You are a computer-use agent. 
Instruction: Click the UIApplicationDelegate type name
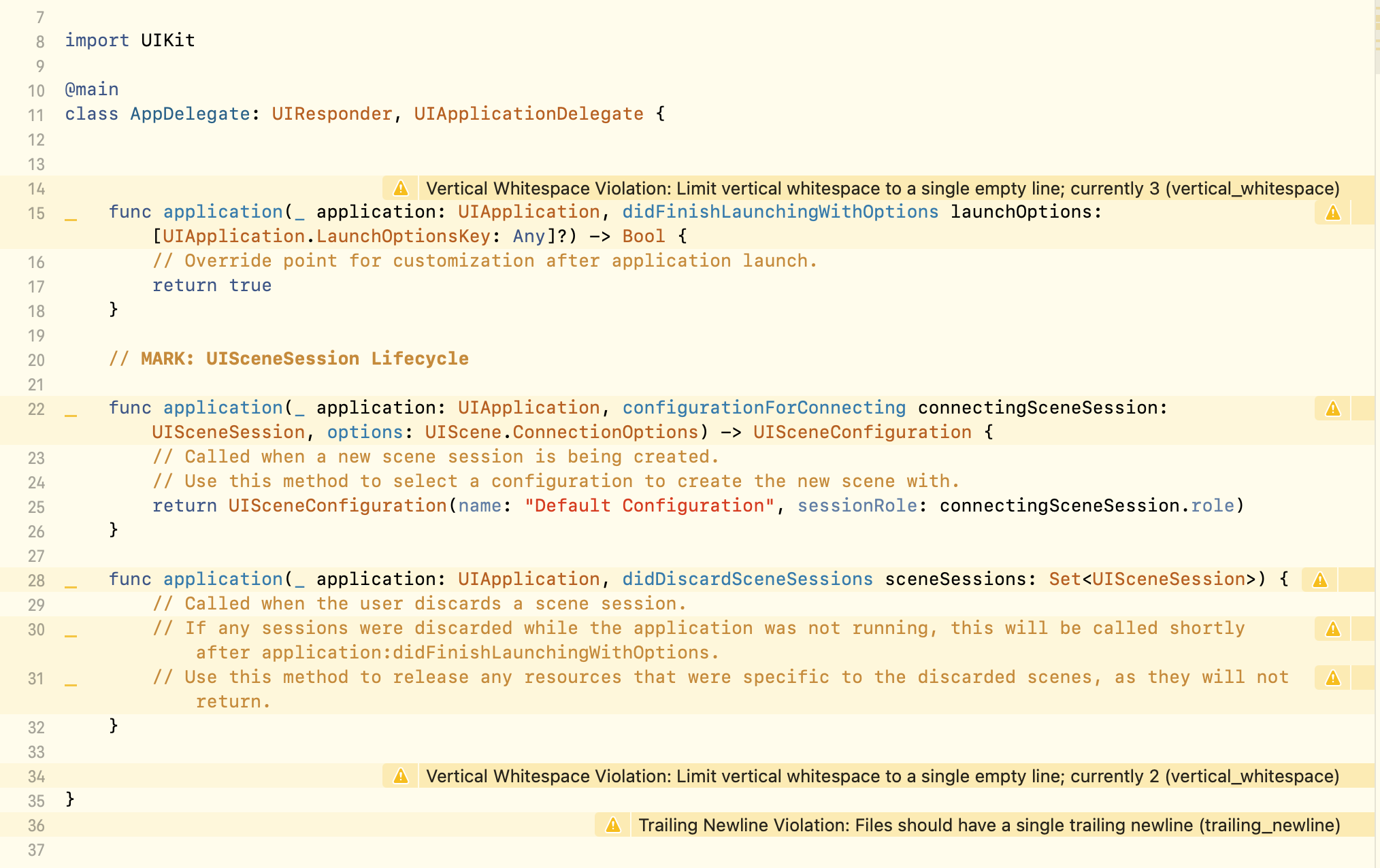[x=528, y=114]
